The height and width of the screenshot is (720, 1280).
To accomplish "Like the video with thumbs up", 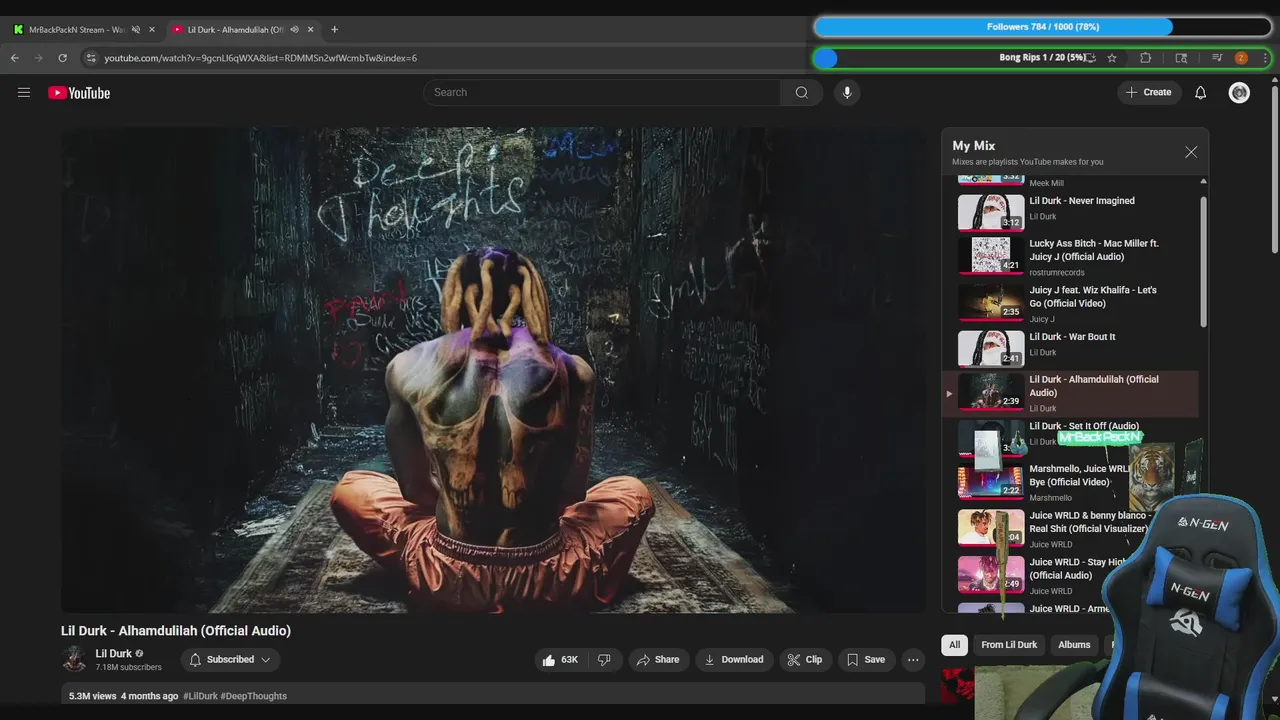I will point(560,660).
